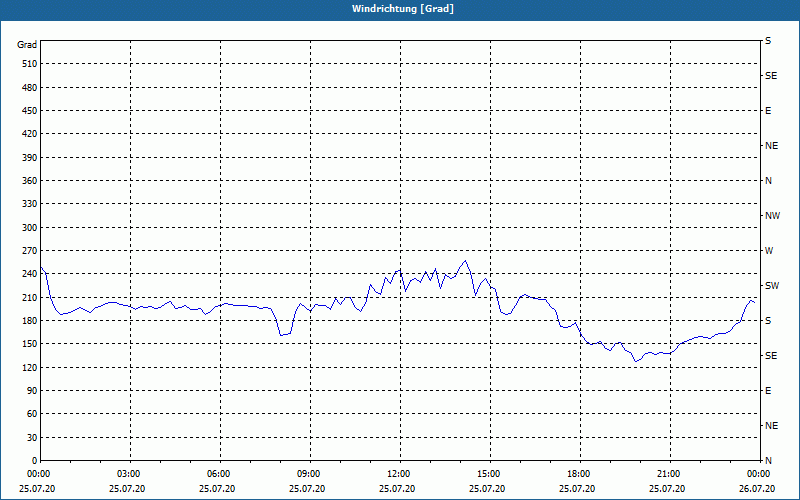Click the 510 value on the degree axis
800x500 pixels.
click(30, 64)
